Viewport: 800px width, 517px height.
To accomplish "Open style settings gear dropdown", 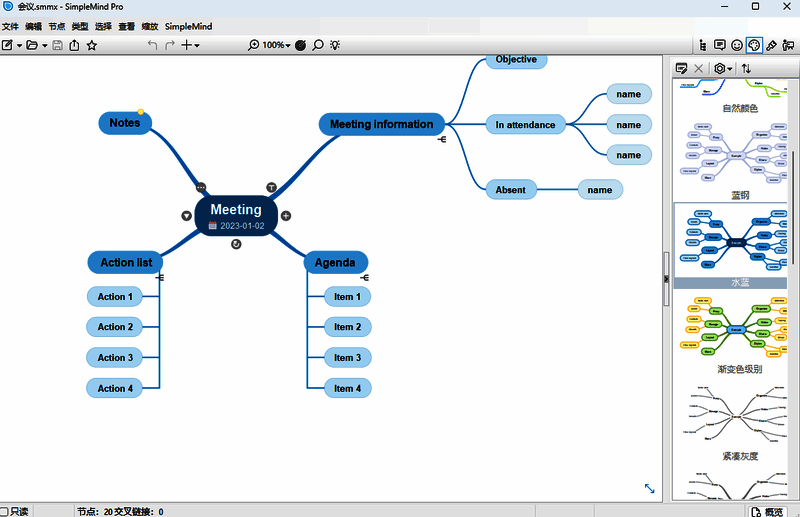I will (x=723, y=68).
